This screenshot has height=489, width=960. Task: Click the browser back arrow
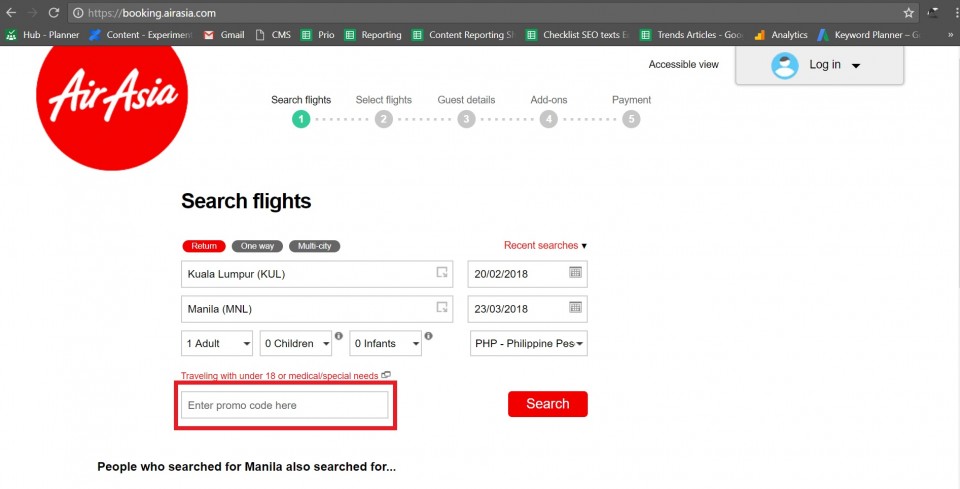pyautogui.click(x=11, y=13)
